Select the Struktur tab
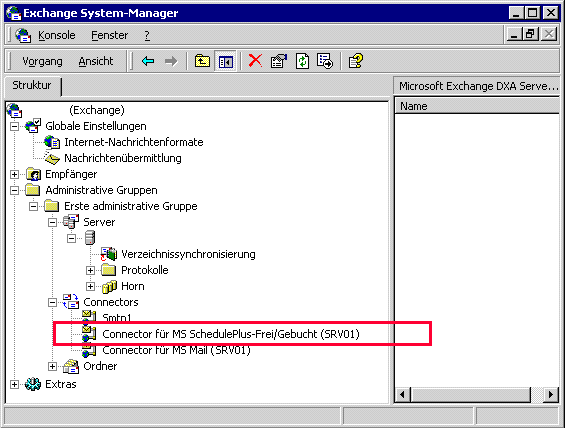 click(x=32, y=85)
